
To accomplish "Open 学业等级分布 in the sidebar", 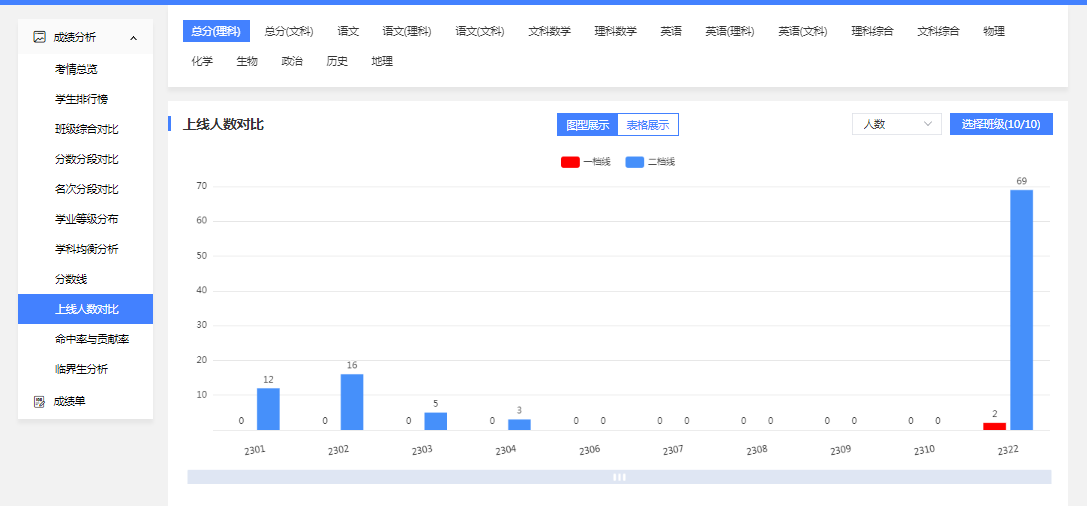I will (85, 219).
